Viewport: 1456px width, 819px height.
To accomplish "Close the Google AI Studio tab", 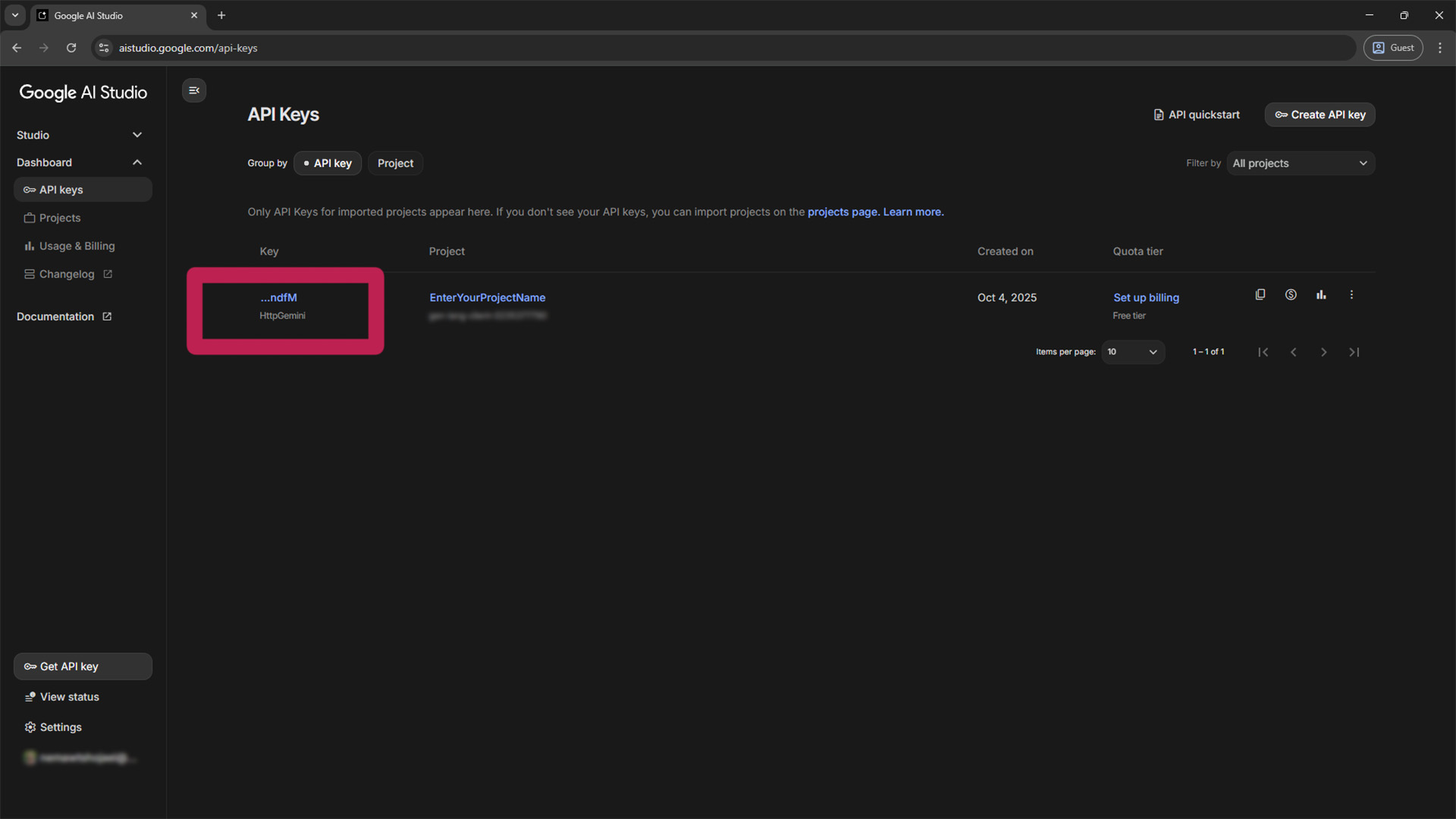I will click(x=194, y=15).
